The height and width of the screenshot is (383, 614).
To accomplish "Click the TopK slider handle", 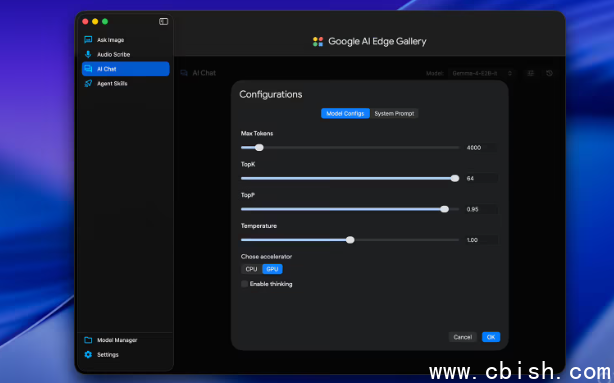I will coord(455,178).
